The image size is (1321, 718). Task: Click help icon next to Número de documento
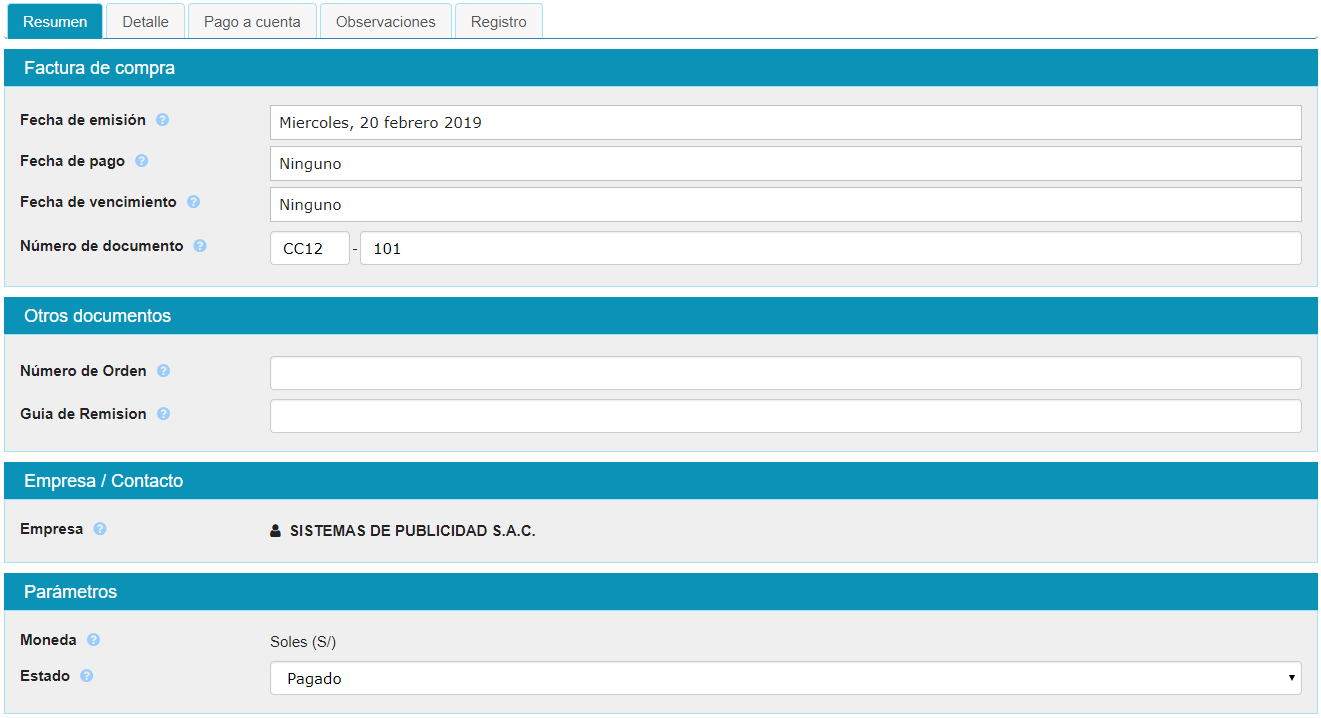[x=200, y=246]
